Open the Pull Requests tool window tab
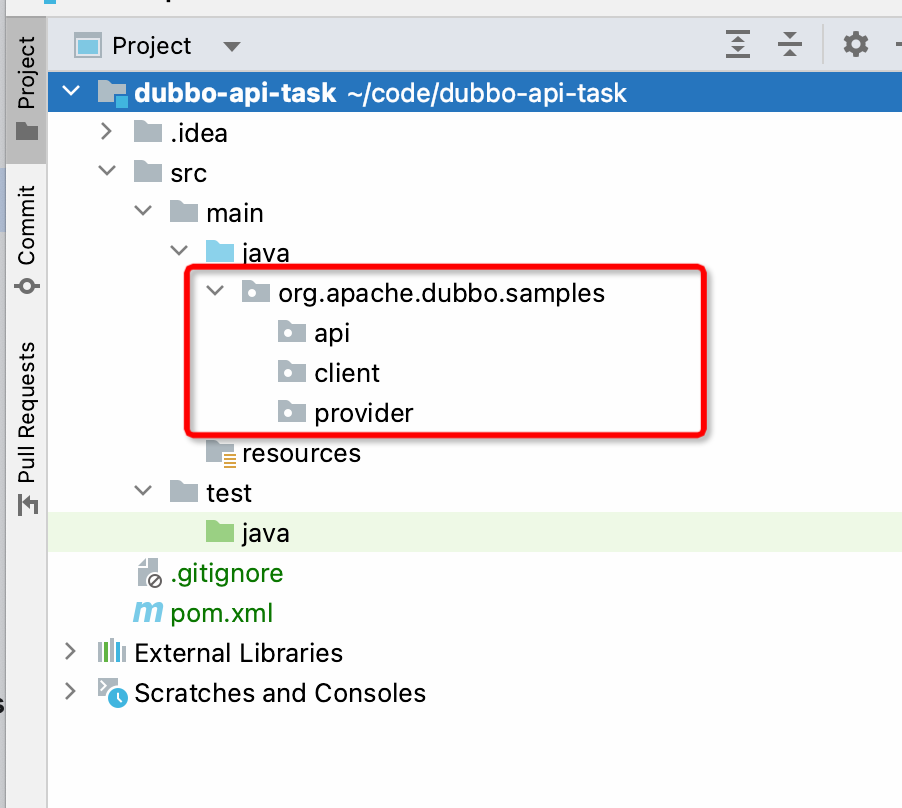The image size is (902, 808). click(26, 425)
